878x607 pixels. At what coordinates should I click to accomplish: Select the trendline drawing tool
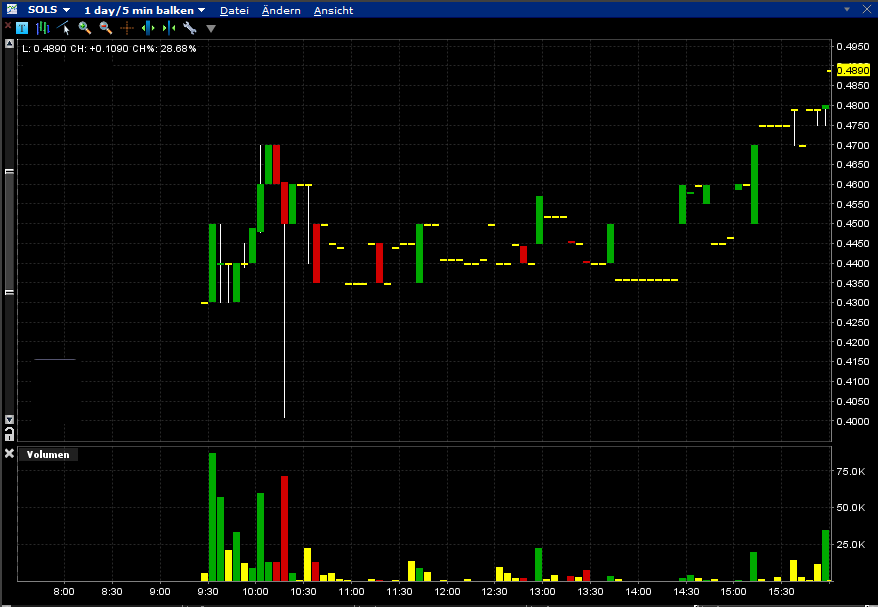pyautogui.click(x=63, y=28)
